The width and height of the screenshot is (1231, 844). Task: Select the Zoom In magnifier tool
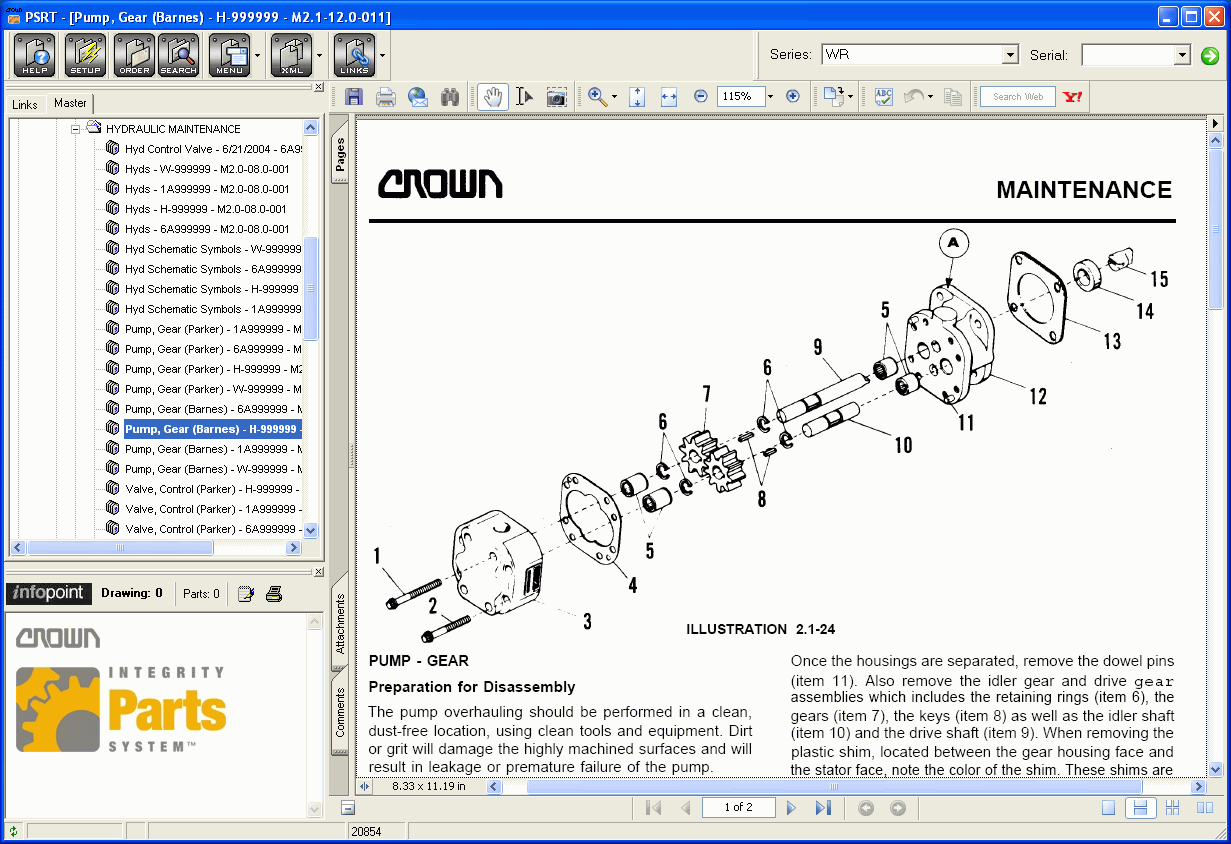point(597,97)
